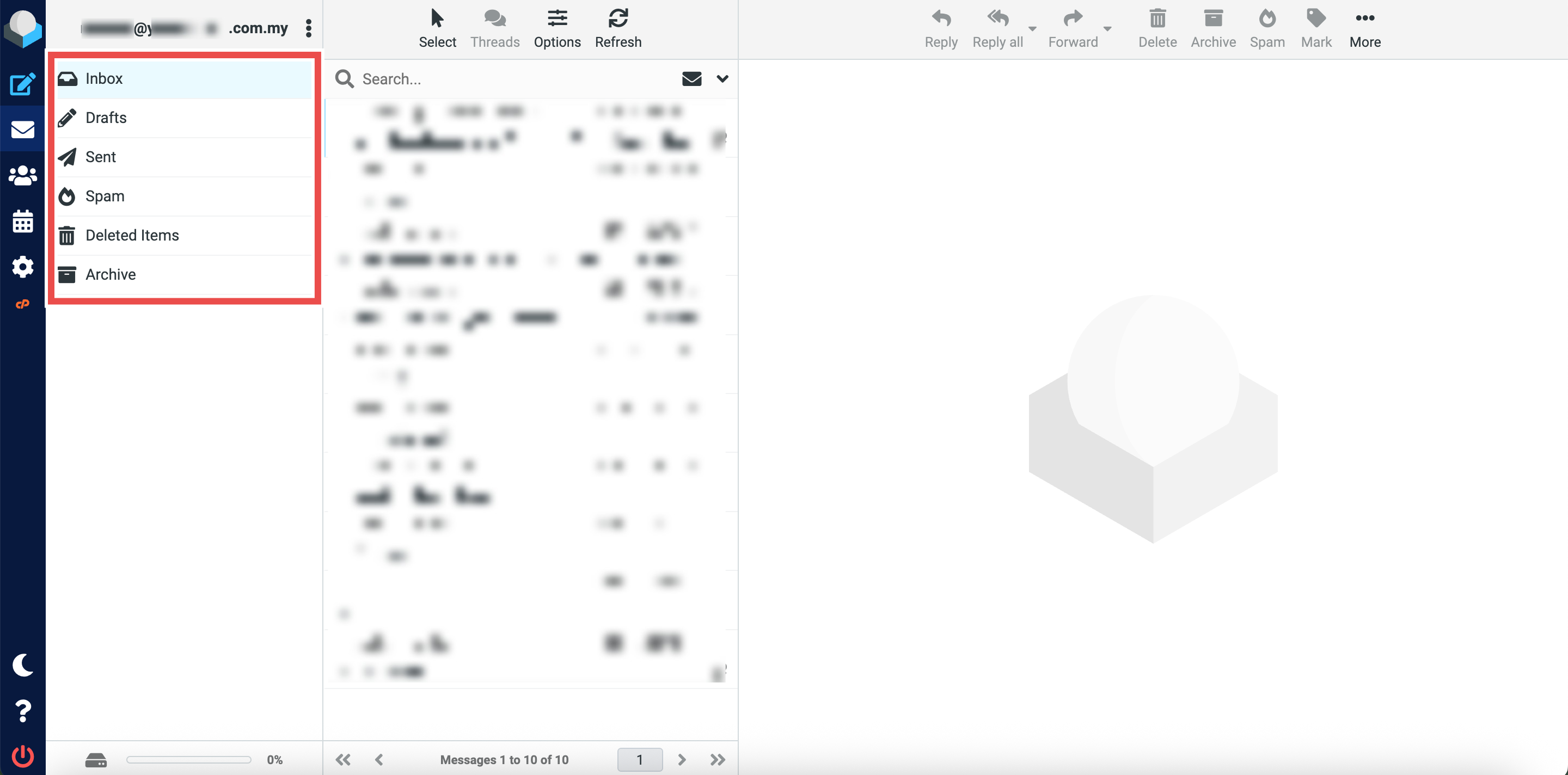Screen dimensions: 1568x775
Task: Toggle unread filter envelope icon in search bar
Action: click(x=691, y=78)
